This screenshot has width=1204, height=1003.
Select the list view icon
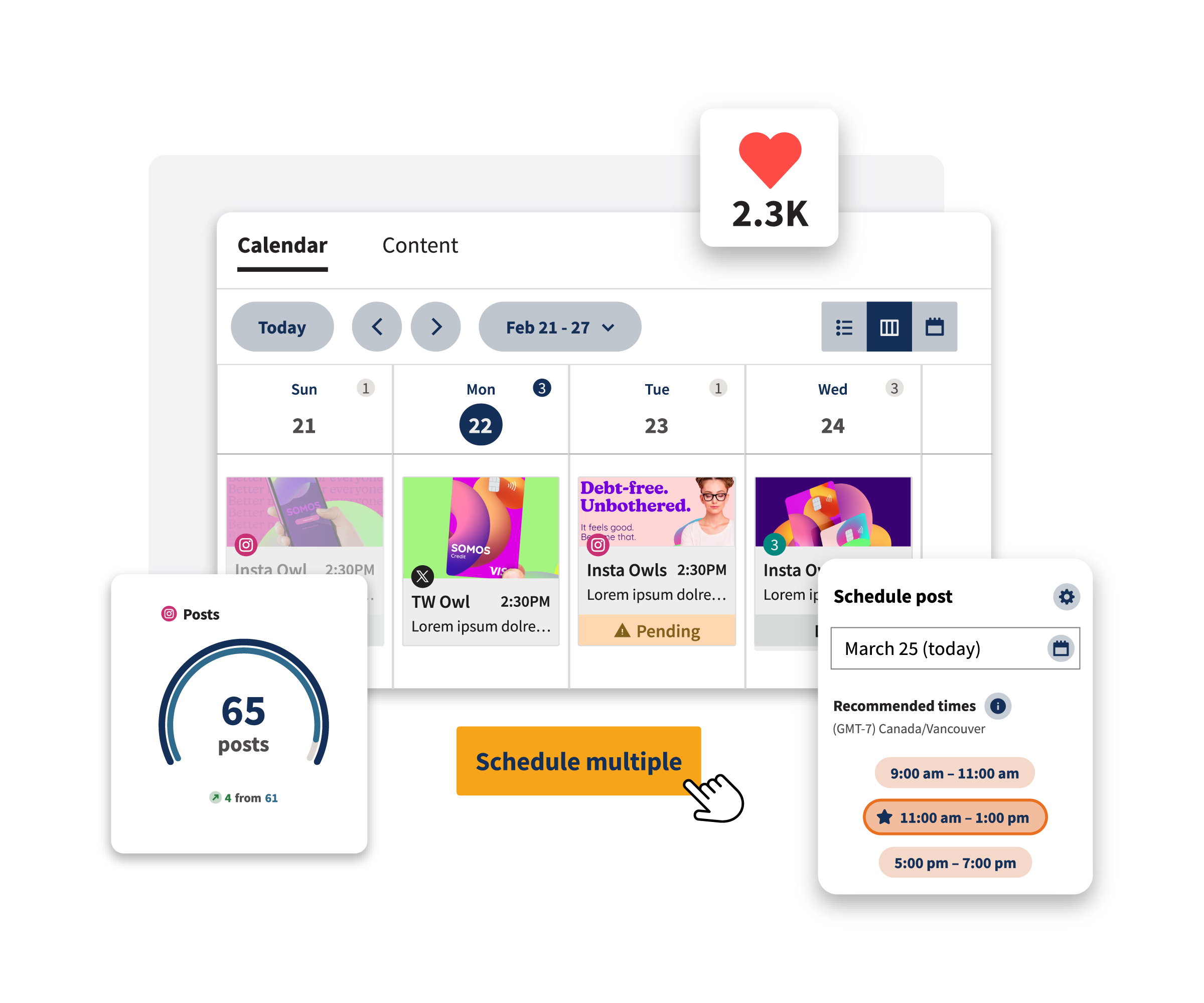(x=843, y=328)
